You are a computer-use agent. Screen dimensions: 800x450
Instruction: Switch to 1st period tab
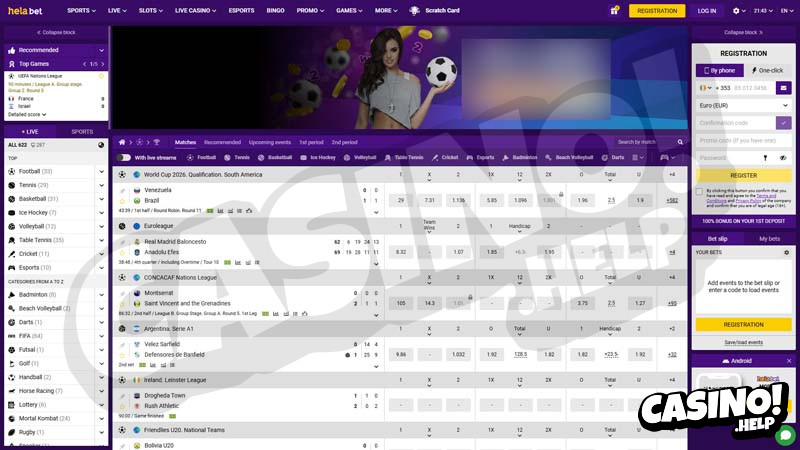(x=311, y=142)
